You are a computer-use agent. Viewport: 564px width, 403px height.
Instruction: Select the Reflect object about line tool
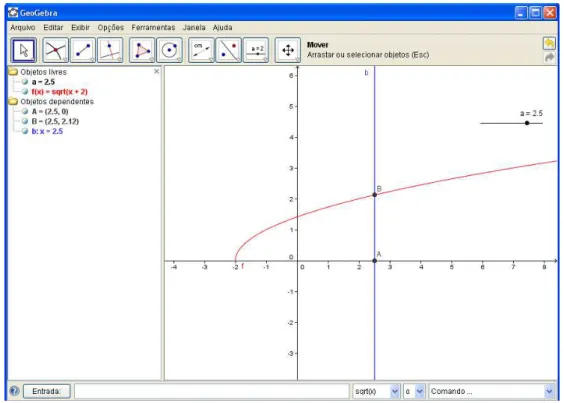click(x=229, y=50)
